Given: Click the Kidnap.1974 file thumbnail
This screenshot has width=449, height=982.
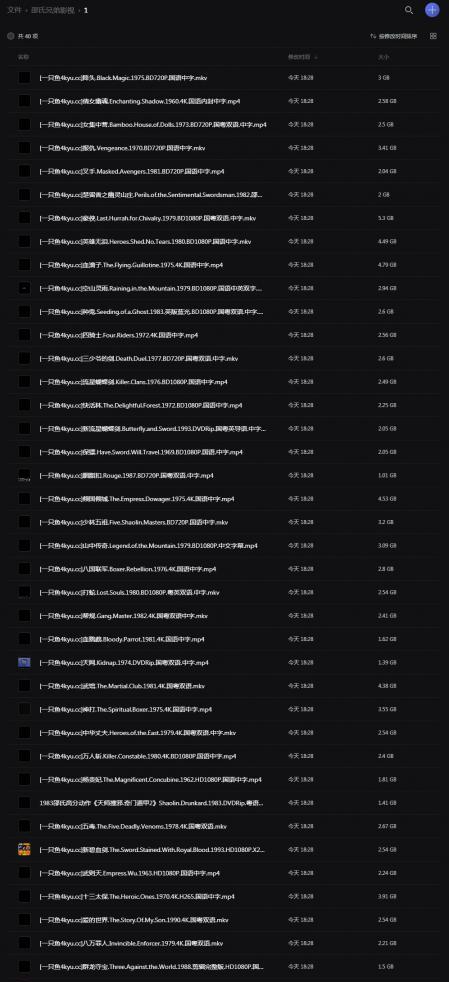Looking at the screenshot, I should [x=24, y=662].
